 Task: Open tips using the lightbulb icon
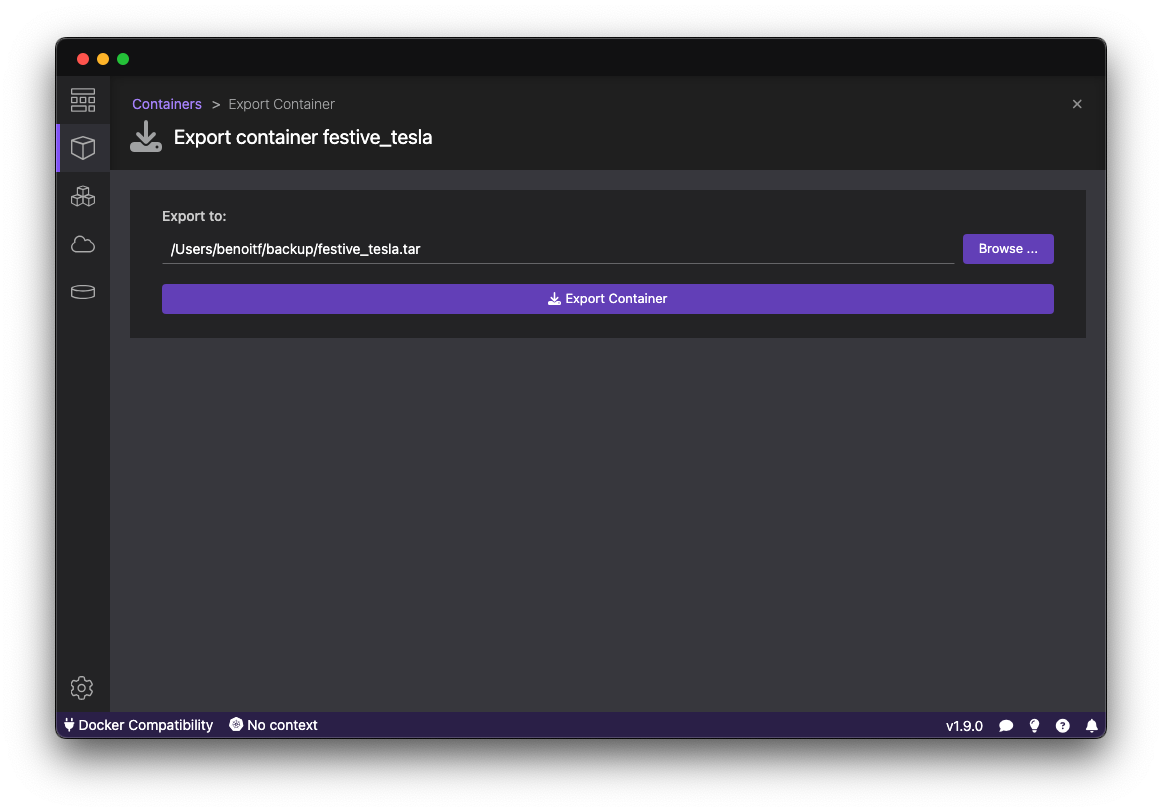click(1034, 725)
